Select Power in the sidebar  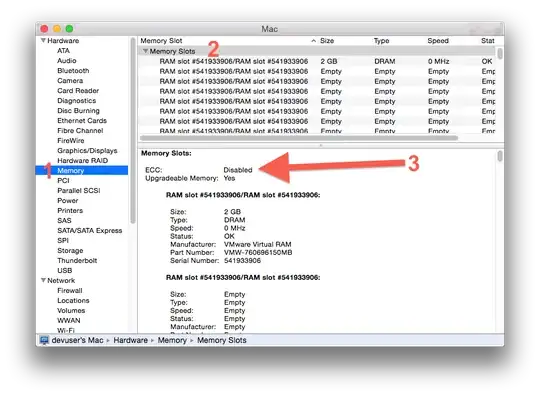coord(68,200)
